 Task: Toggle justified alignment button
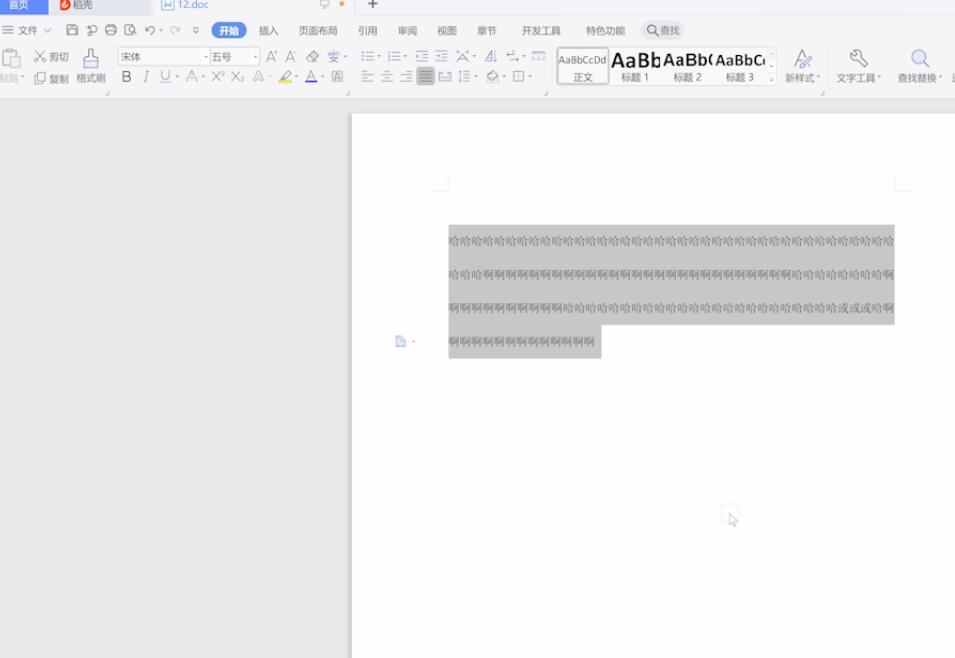(x=426, y=77)
